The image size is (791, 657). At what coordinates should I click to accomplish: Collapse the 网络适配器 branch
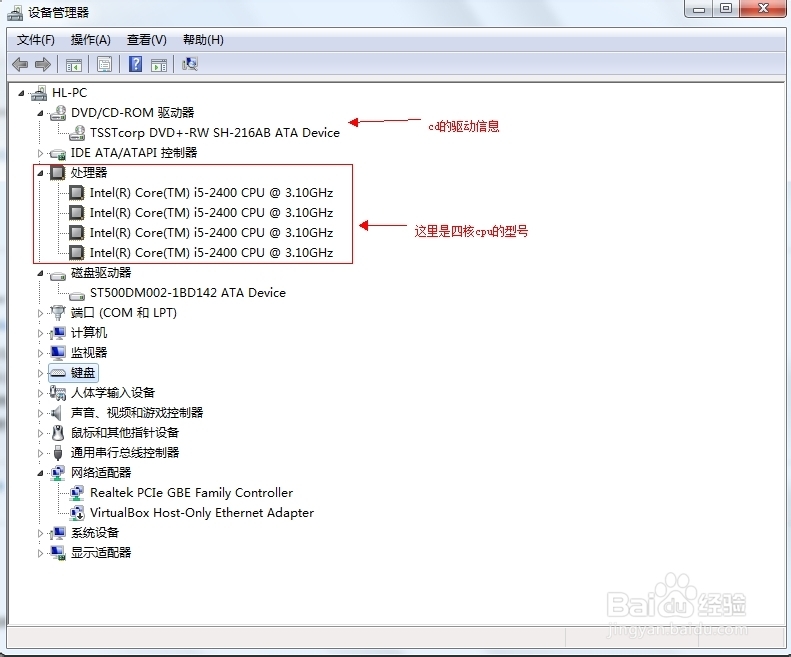click(40, 473)
